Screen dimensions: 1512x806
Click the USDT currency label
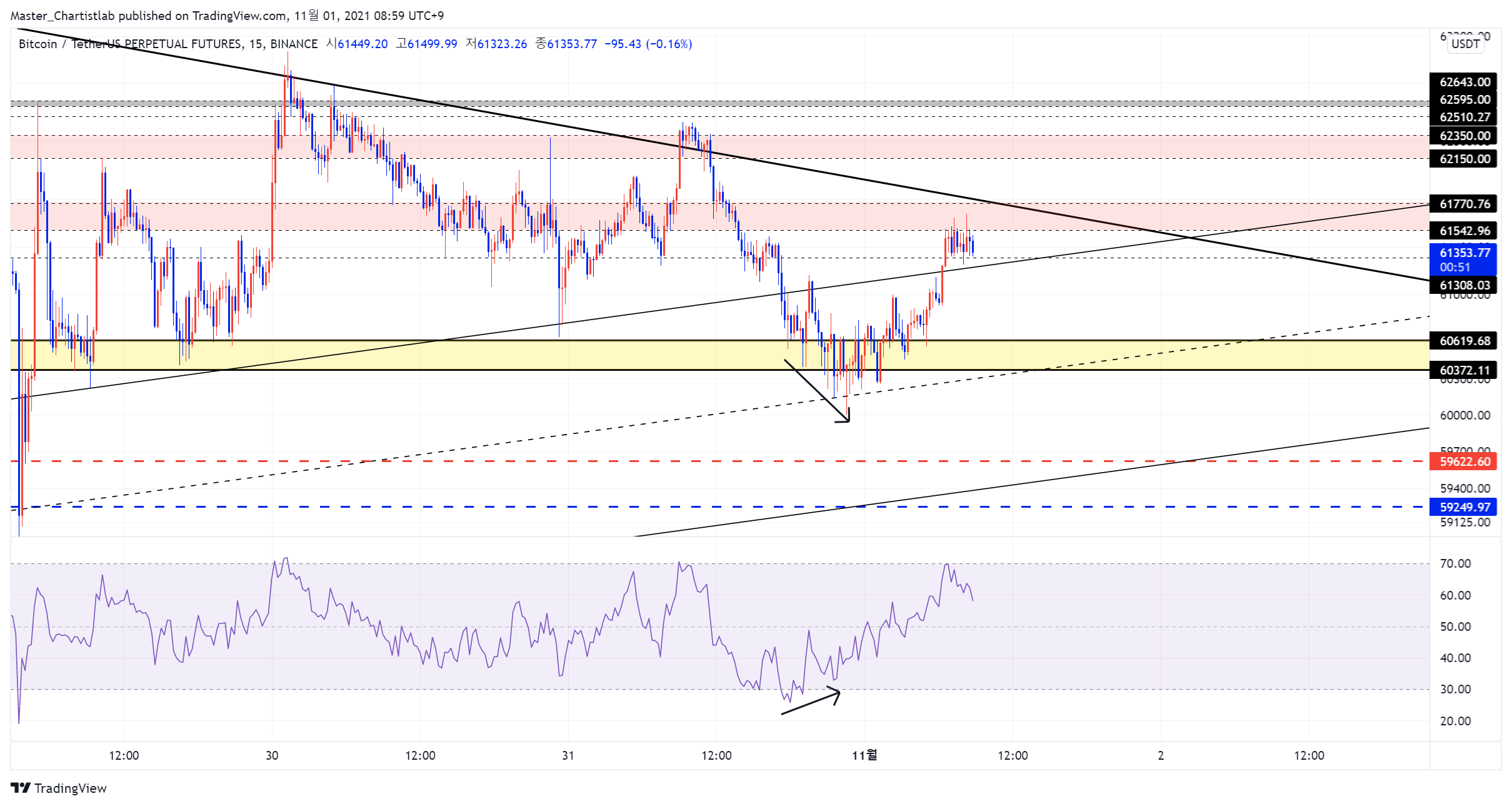1466,44
